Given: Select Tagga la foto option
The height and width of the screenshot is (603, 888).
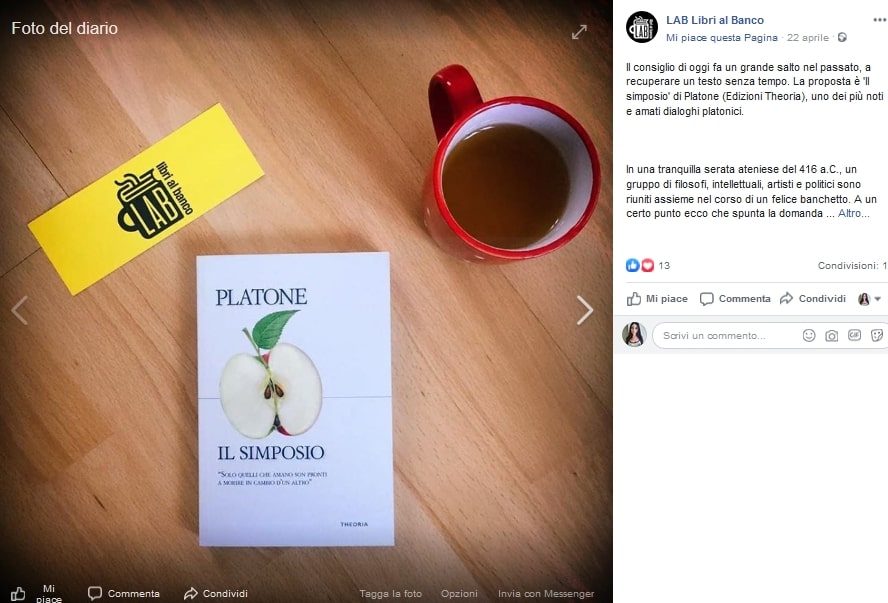Looking at the screenshot, I should tap(390, 593).
